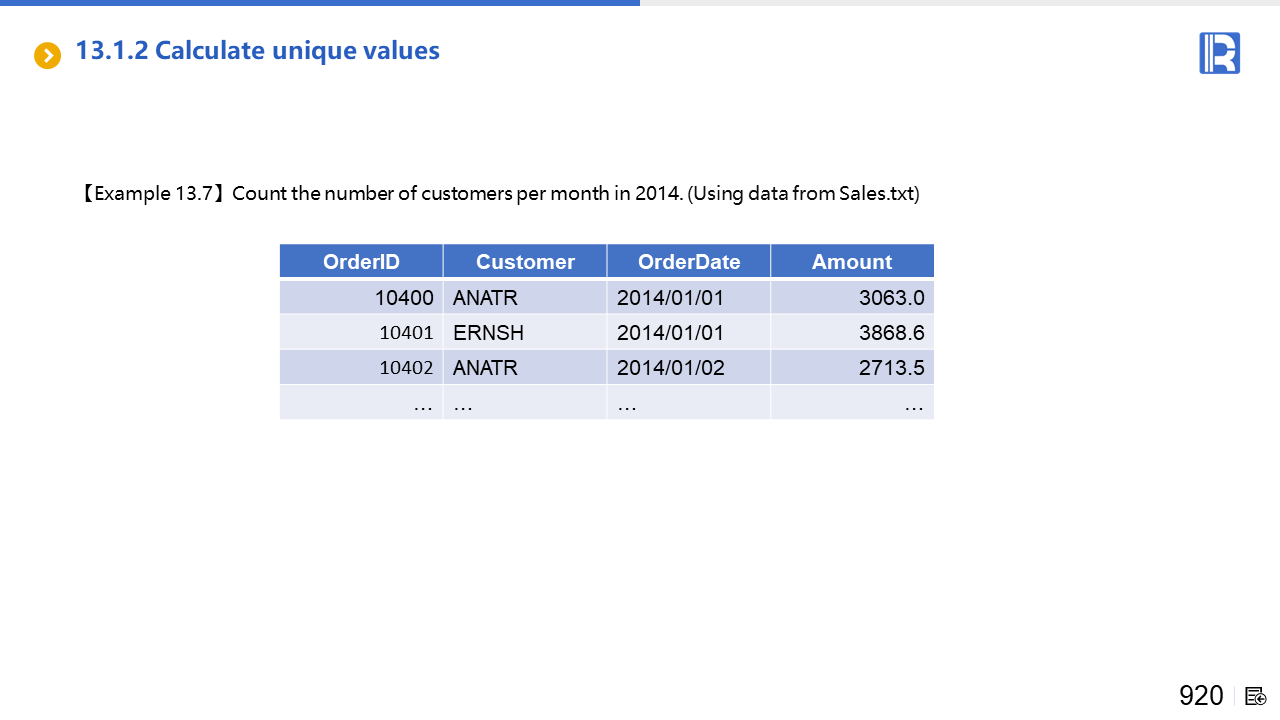Screen dimensions: 1280x720
Task: Click the blue progress bar at top
Action: pyautogui.click(x=320, y=3)
